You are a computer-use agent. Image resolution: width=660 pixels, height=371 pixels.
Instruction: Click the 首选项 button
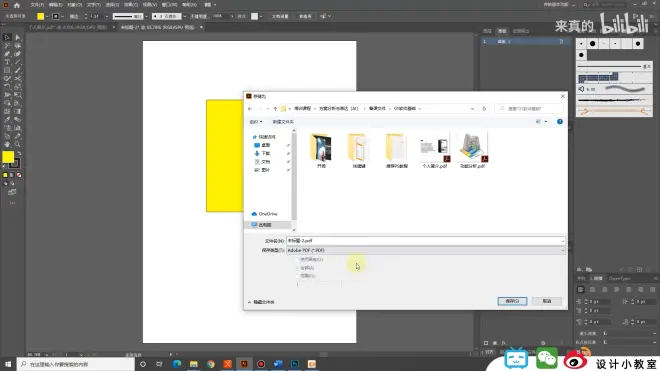click(x=305, y=16)
